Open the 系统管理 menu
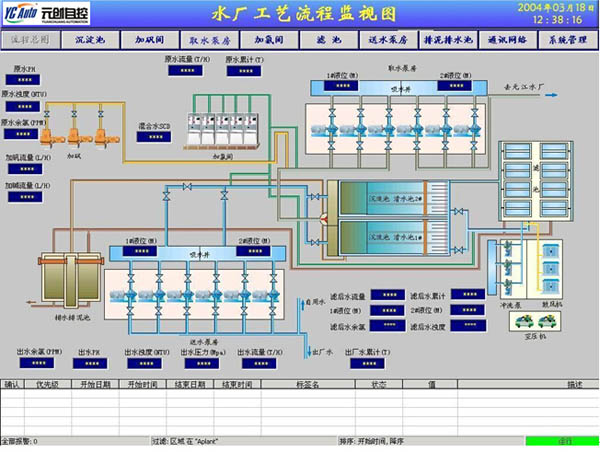The height and width of the screenshot is (452, 600). pyautogui.click(x=566, y=41)
